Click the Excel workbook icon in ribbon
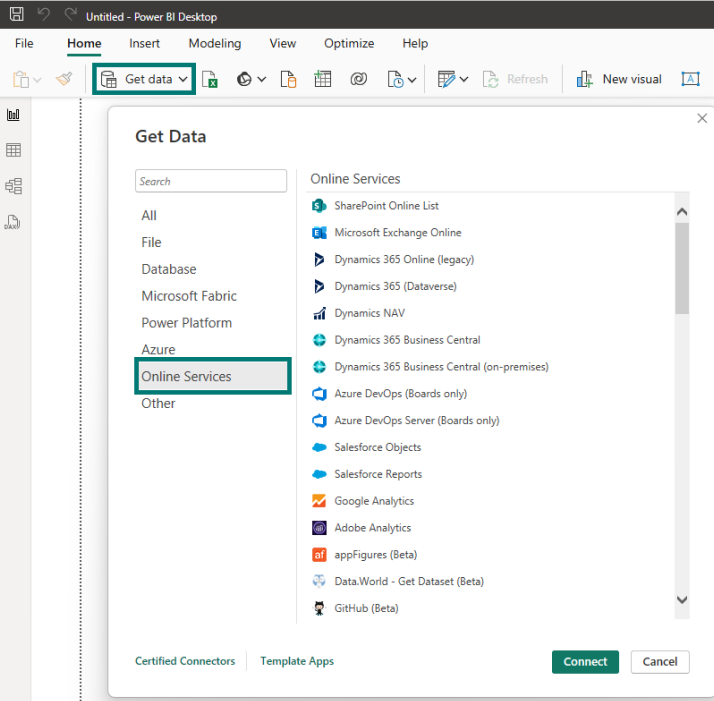The height and width of the screenshot is (701, 714). tap(210, 79)
